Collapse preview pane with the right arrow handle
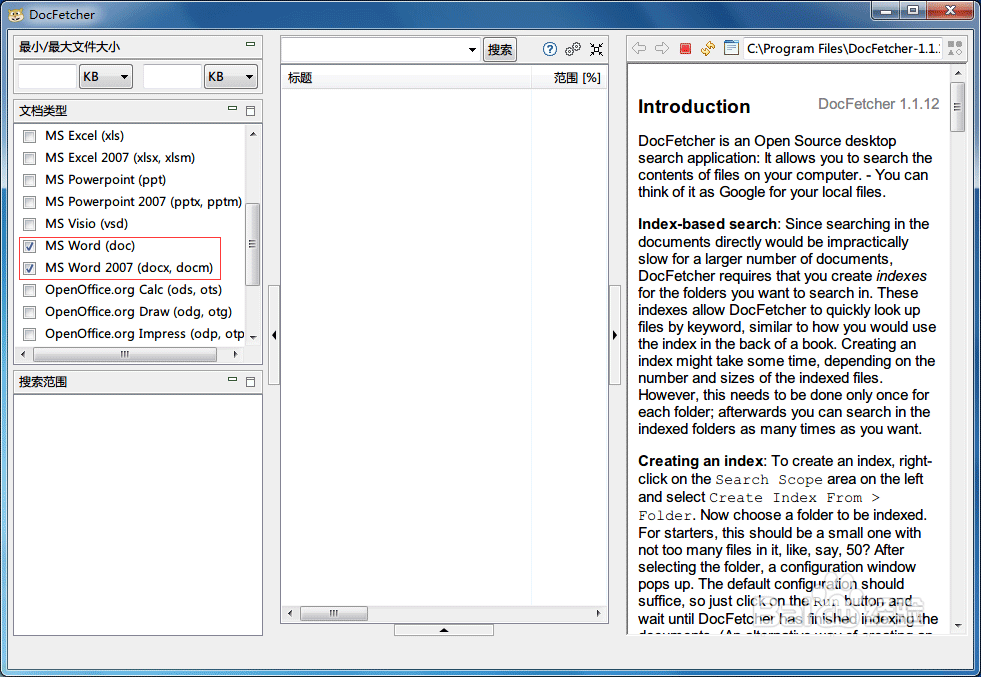 coord(614,335)
